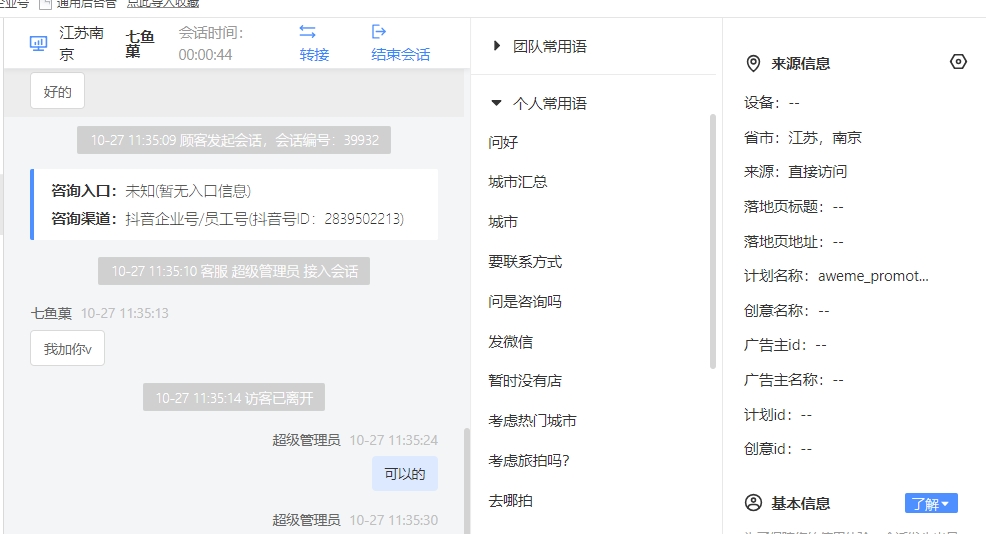This screenshot has width=986, height=534.
Task: Click the user profile icon beside 基本信息
Action: click(753, 503)
